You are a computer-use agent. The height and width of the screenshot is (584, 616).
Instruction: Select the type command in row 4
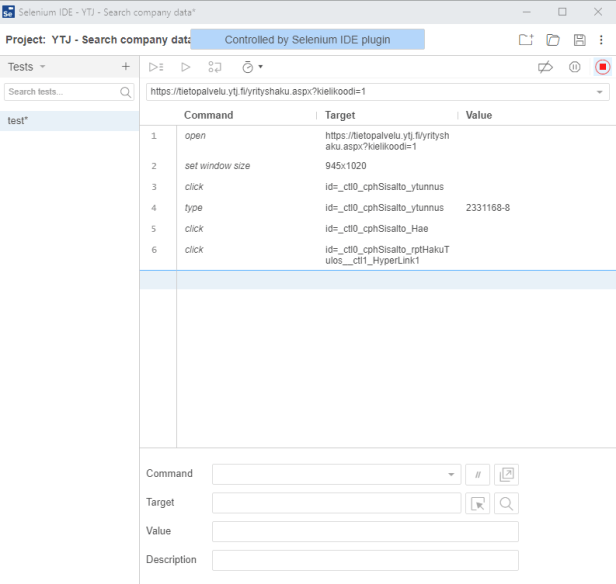[x=378, y=208]
